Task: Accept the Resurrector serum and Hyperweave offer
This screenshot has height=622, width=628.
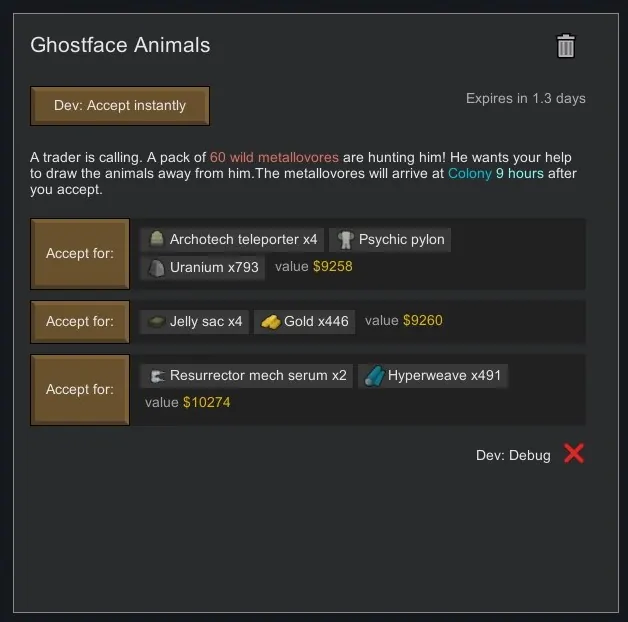Action: [x=80, y=389]
